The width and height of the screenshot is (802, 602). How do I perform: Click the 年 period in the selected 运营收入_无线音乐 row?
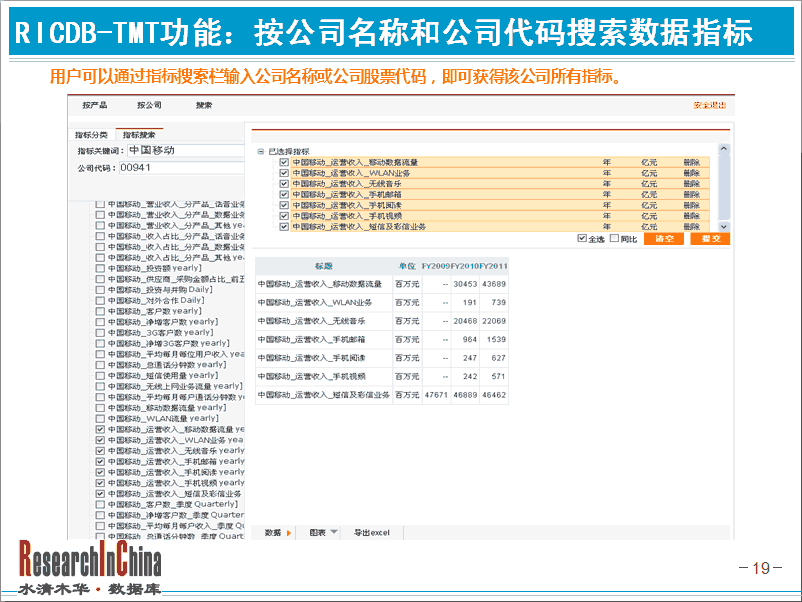coord(607,184)
